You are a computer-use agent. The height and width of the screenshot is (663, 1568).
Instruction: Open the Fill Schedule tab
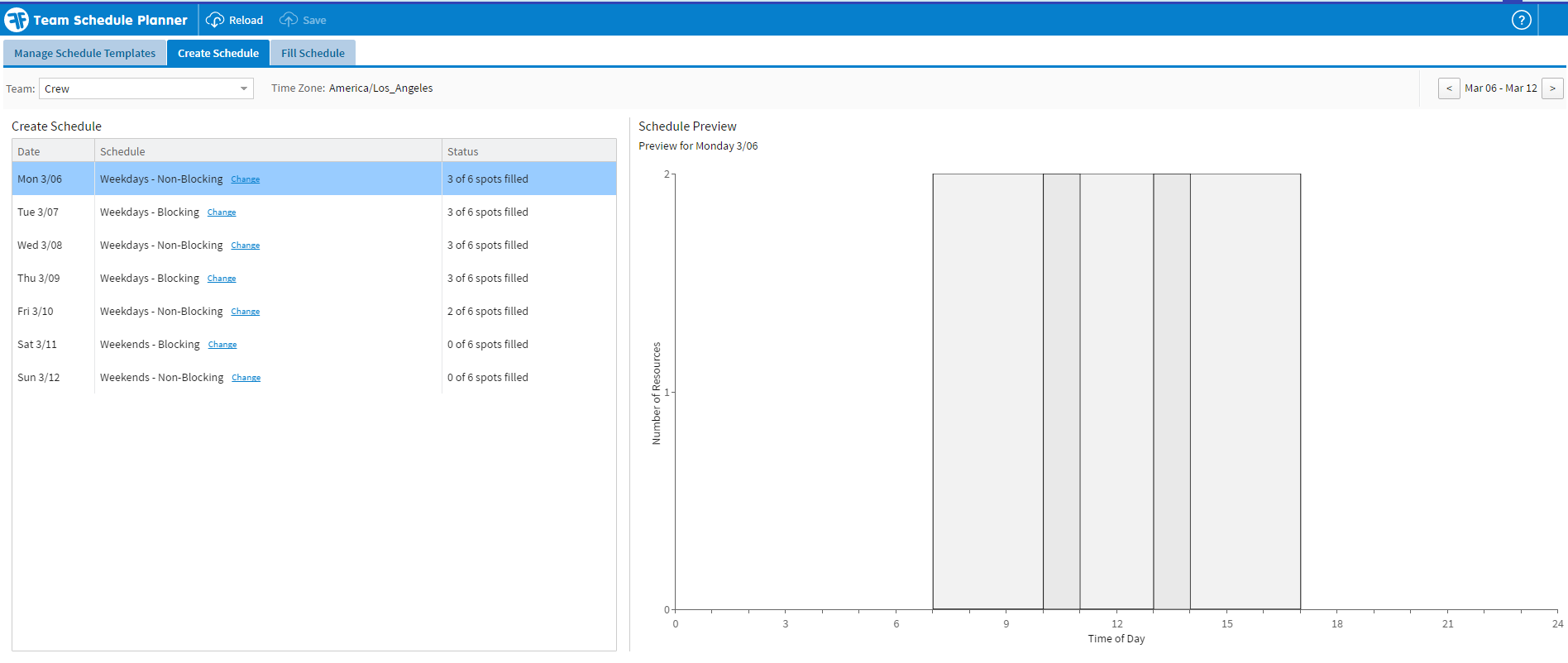coord(313,53)
